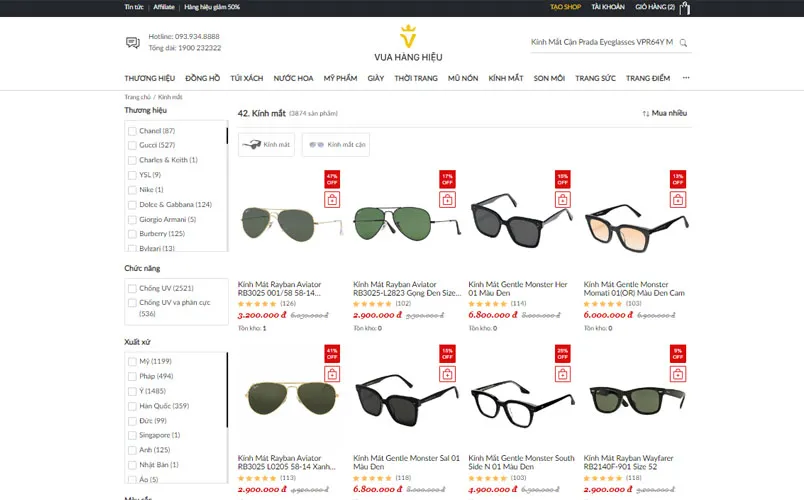Add Rayban Aviator RB3025 001/58 to cart
Screen dimensions: 804x500
click(332, 199)
